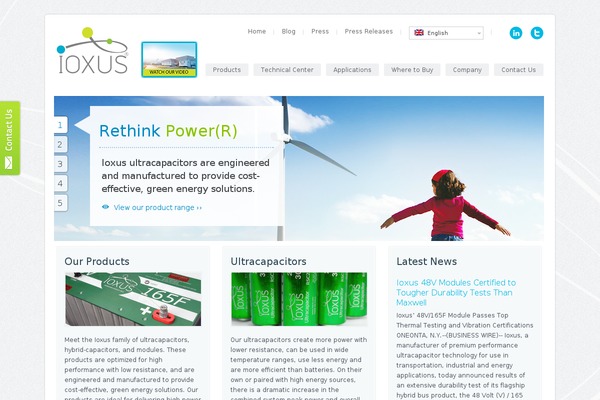600x400 pixels.
Task: Expand the English language dropdown
Action: (446, 33)
